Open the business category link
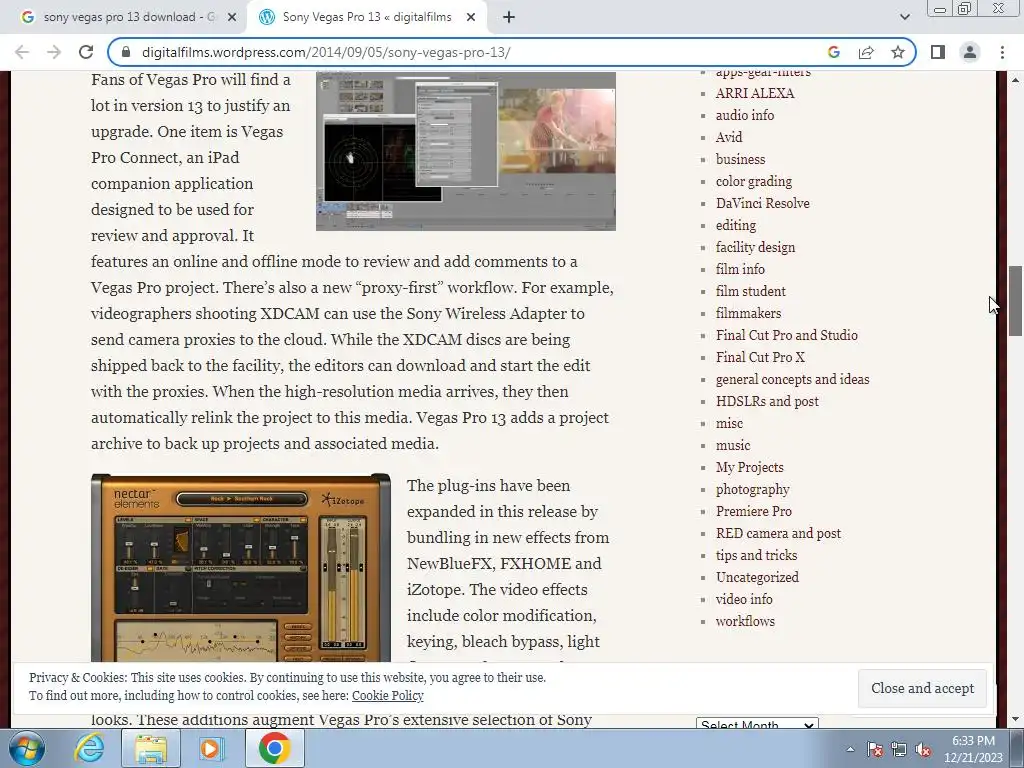This screenshot has width=1024, height=768. (741, 159)
